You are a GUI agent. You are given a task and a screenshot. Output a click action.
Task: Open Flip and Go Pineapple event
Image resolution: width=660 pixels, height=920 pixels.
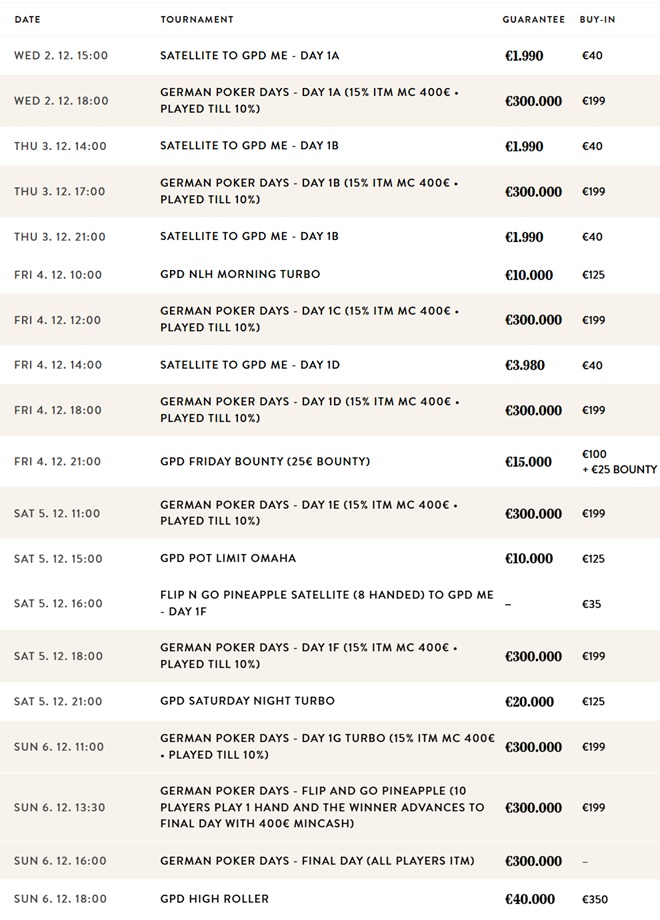[x=323, y=807]
